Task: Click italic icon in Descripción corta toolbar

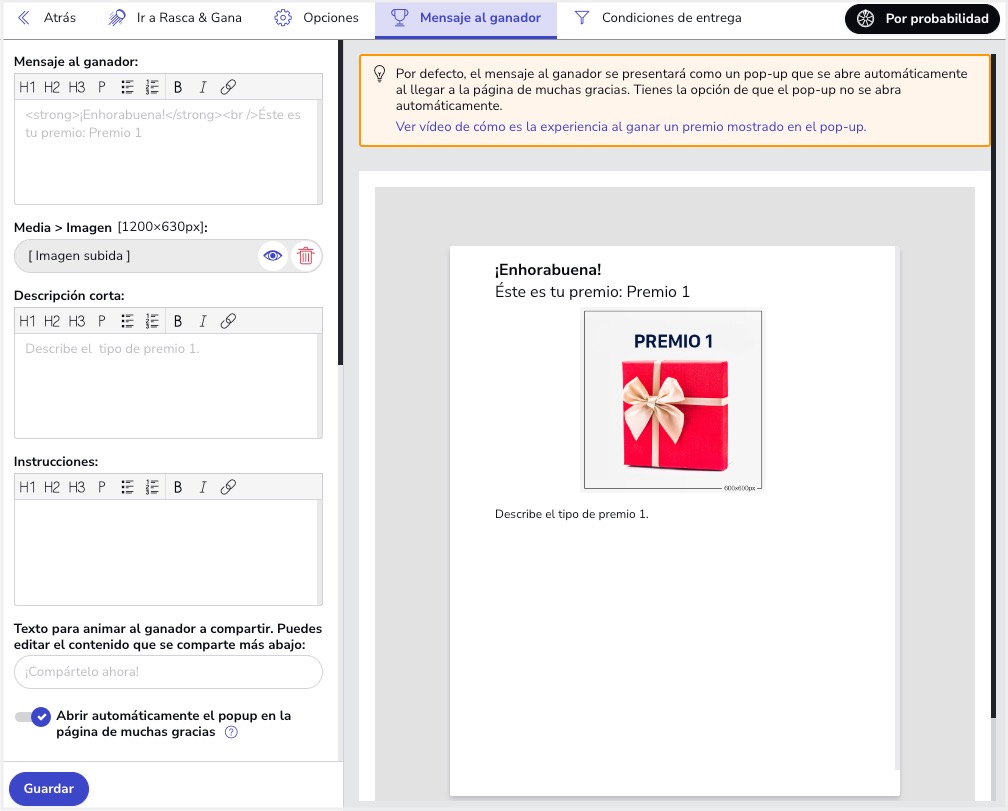Action: 203,321
